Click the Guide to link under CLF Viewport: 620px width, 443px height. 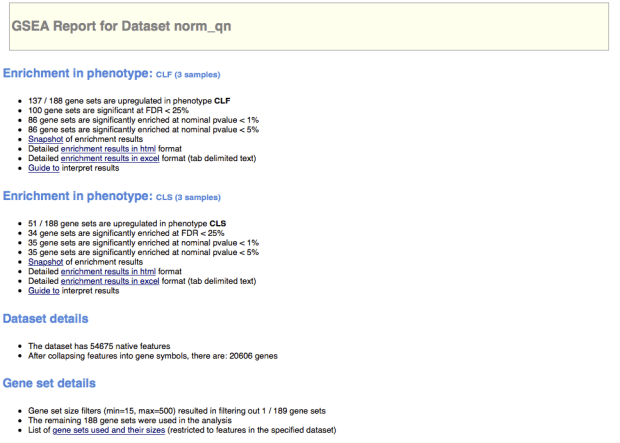(43, 168)
